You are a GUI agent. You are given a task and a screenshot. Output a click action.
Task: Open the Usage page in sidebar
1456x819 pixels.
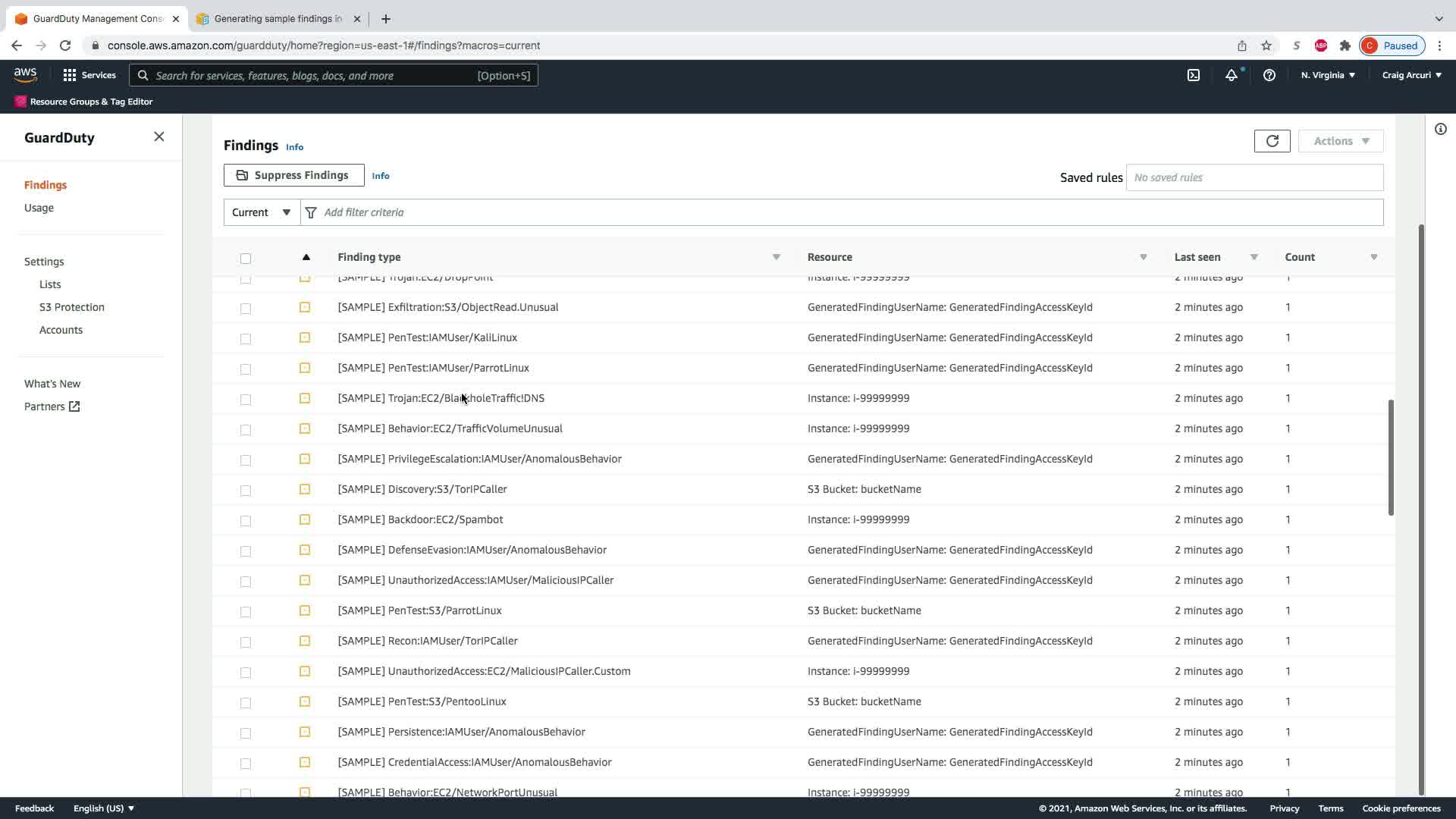(x=39, y=208)
